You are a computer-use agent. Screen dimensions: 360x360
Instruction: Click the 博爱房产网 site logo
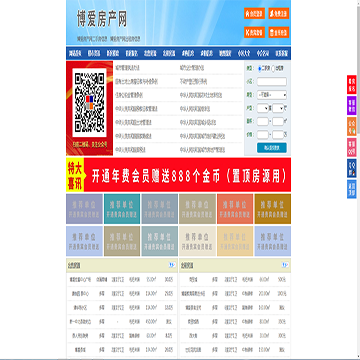[102, 19]
